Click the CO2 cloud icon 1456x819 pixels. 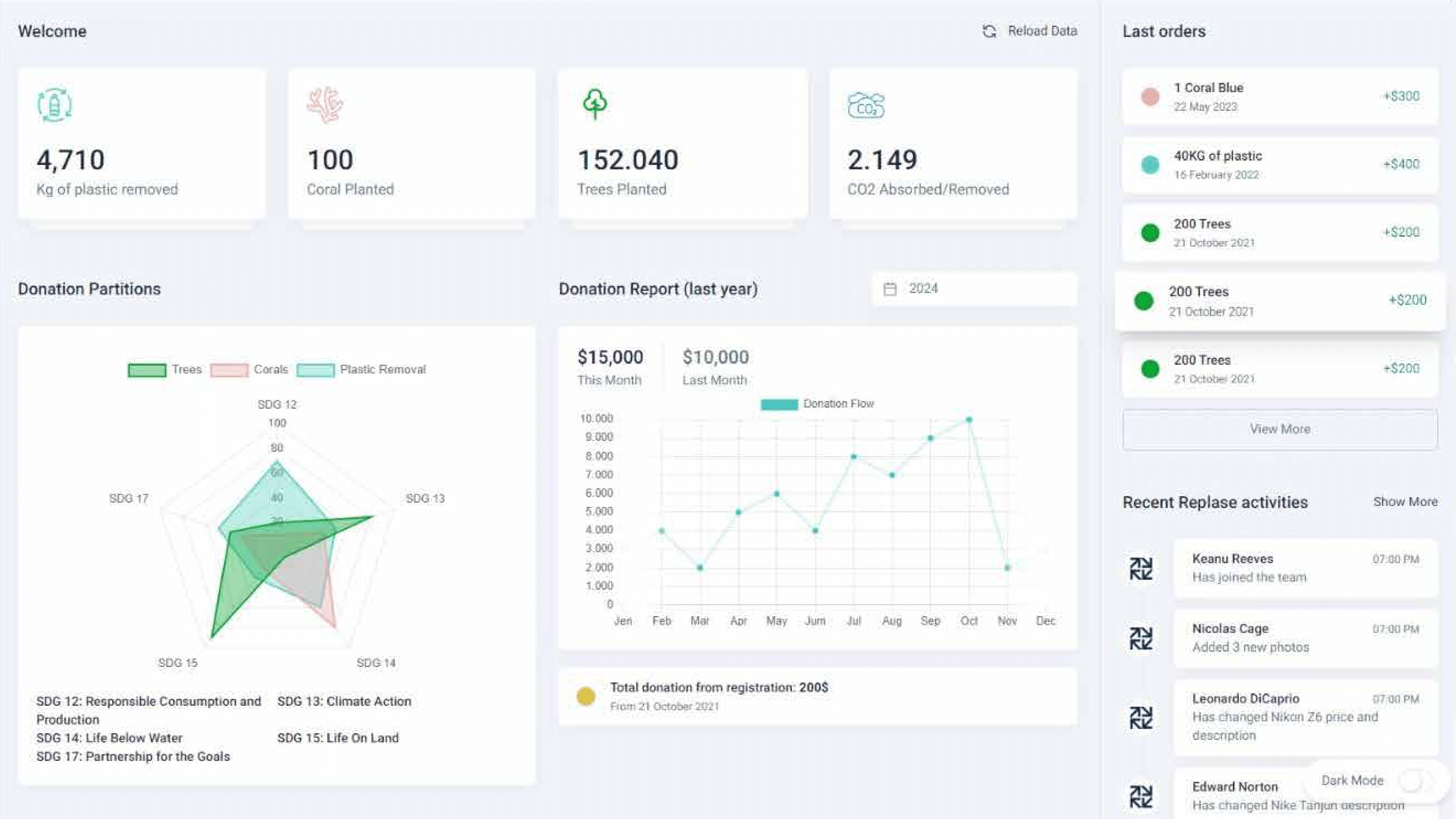[866, 105]
